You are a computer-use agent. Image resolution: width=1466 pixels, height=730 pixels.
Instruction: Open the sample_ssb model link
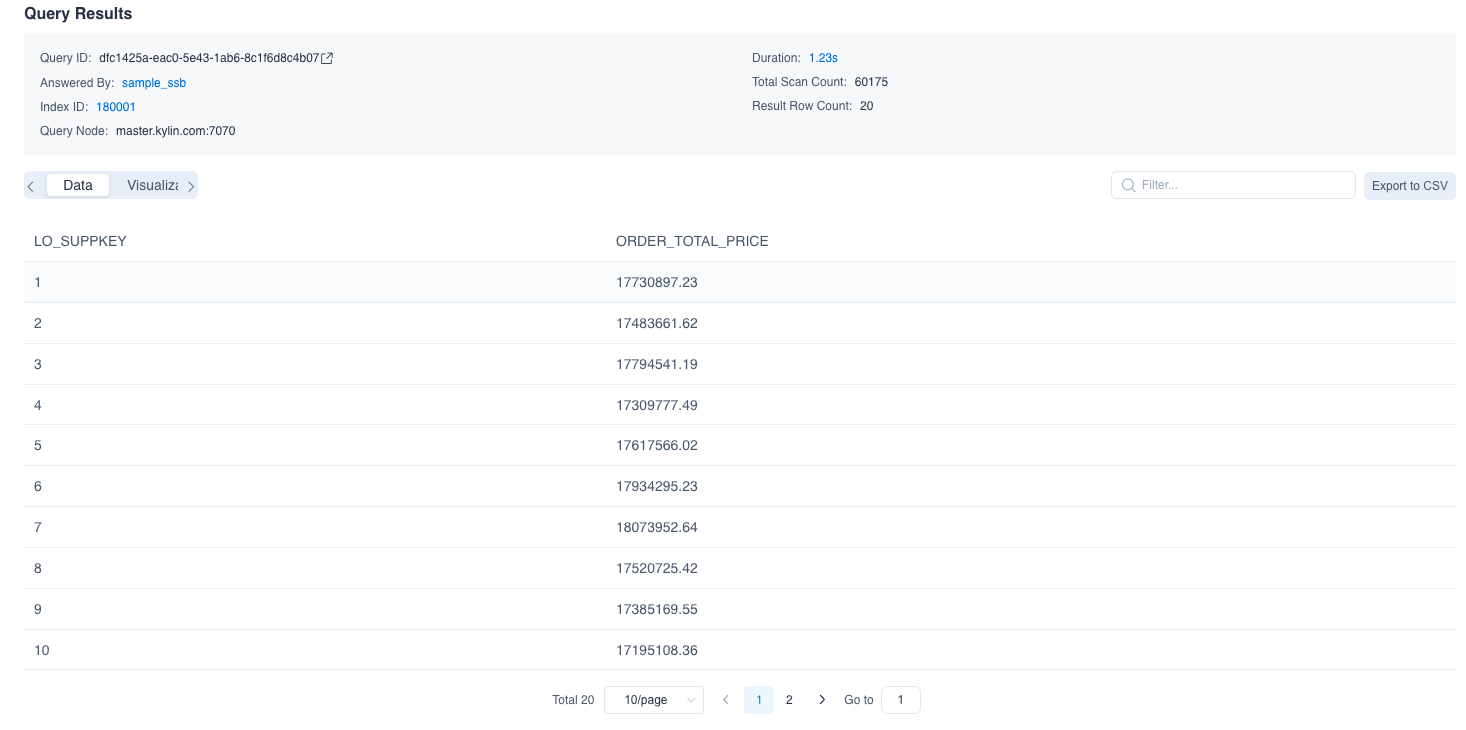(x=154, y=83)
